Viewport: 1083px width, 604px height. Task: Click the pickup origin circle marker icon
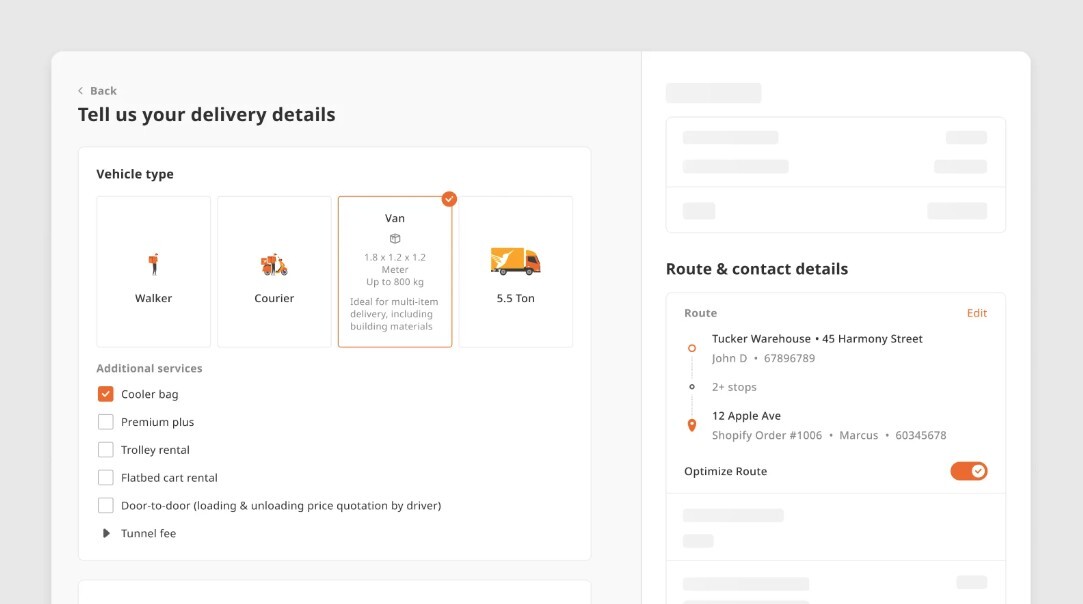pos(691,348)
